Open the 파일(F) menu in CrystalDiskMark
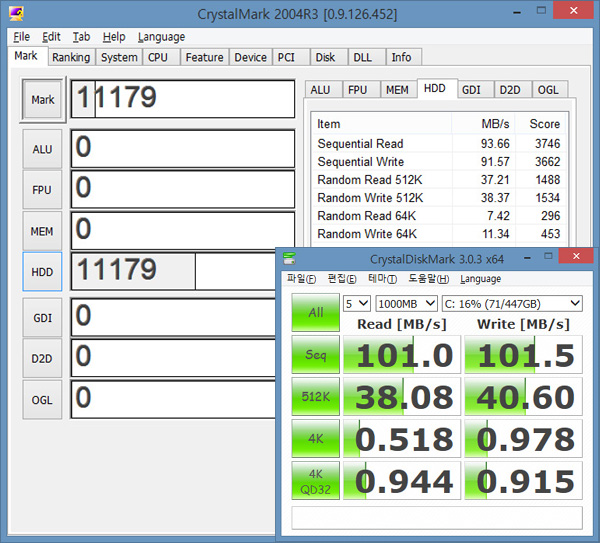600x543 pixels. pyautogui.click(x=302, y=279)
